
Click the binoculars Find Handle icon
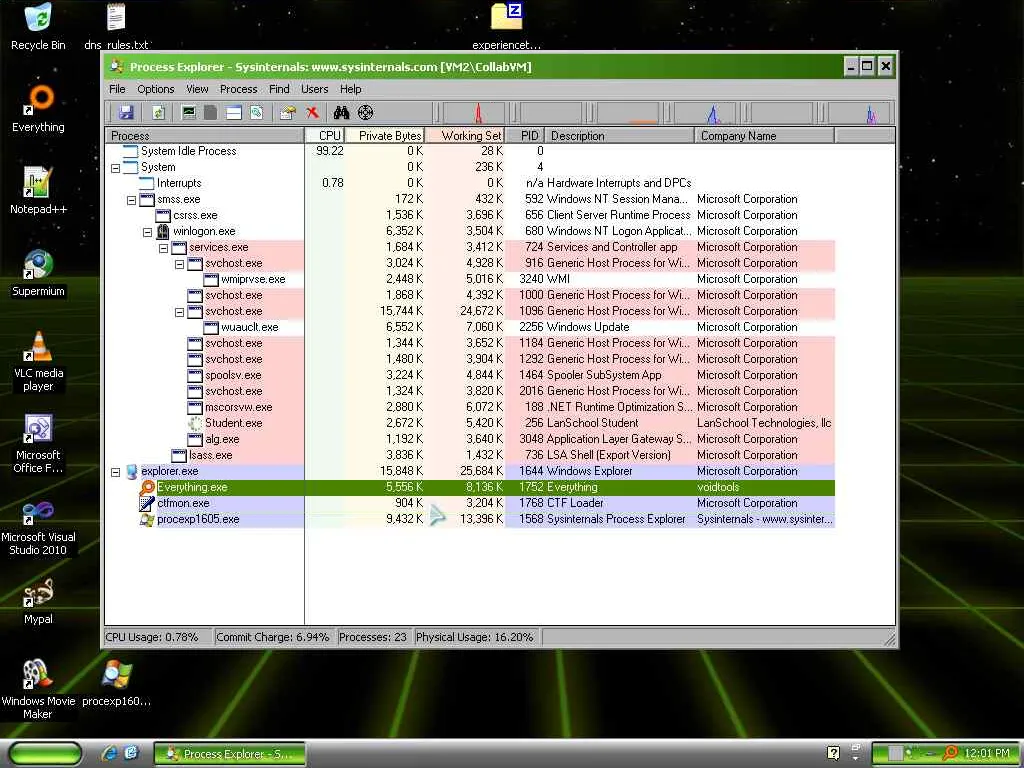tap(341, 112)
